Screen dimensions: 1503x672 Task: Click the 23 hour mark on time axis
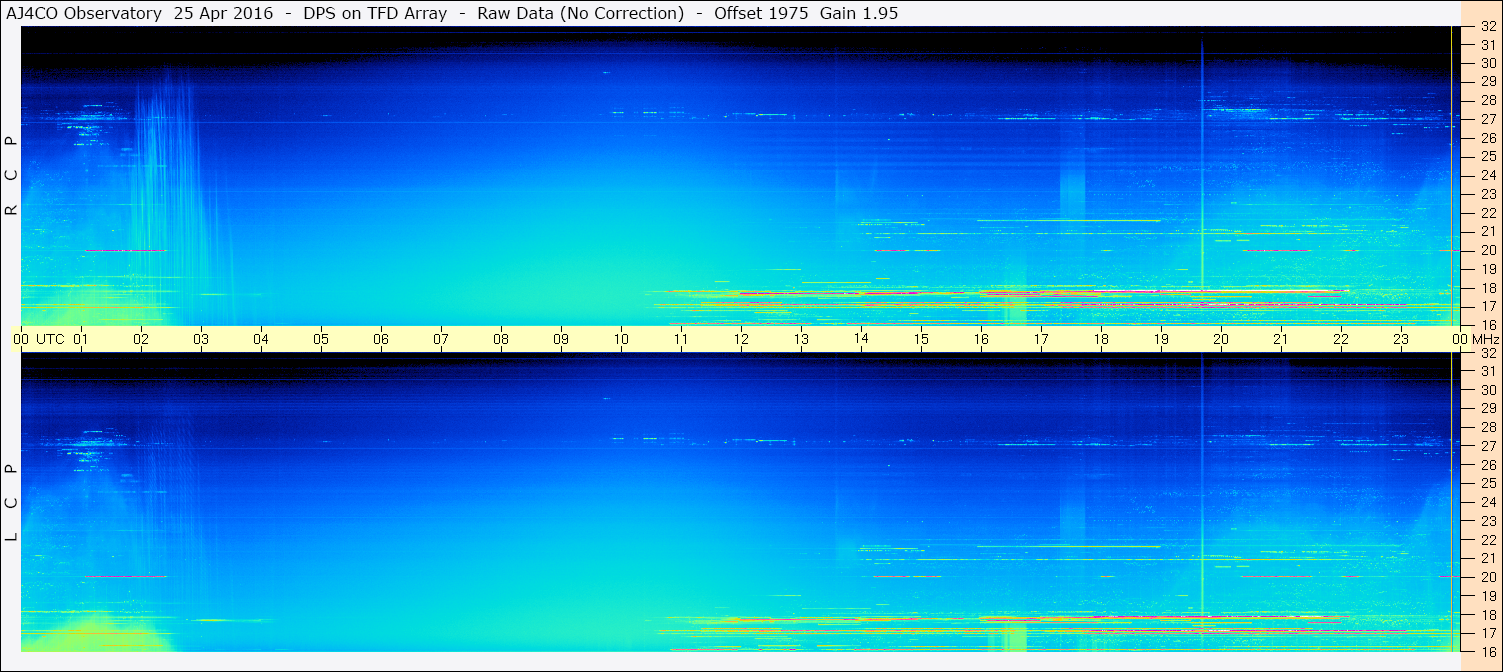point(1401,339)
